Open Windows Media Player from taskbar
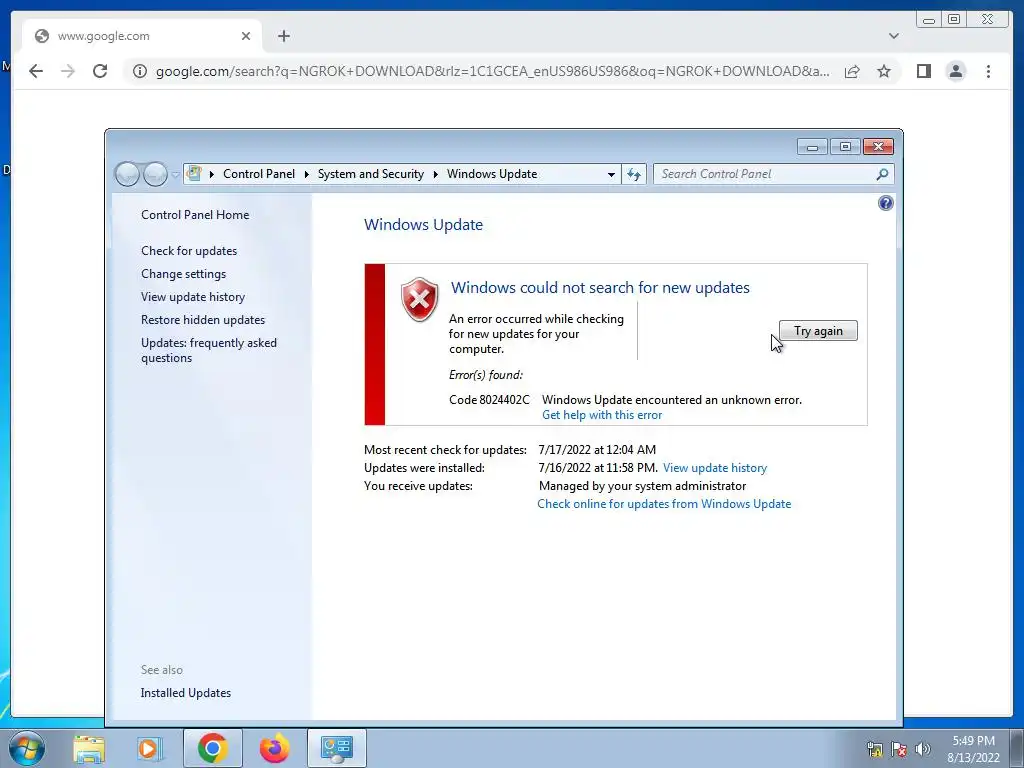 coord(150,748)
